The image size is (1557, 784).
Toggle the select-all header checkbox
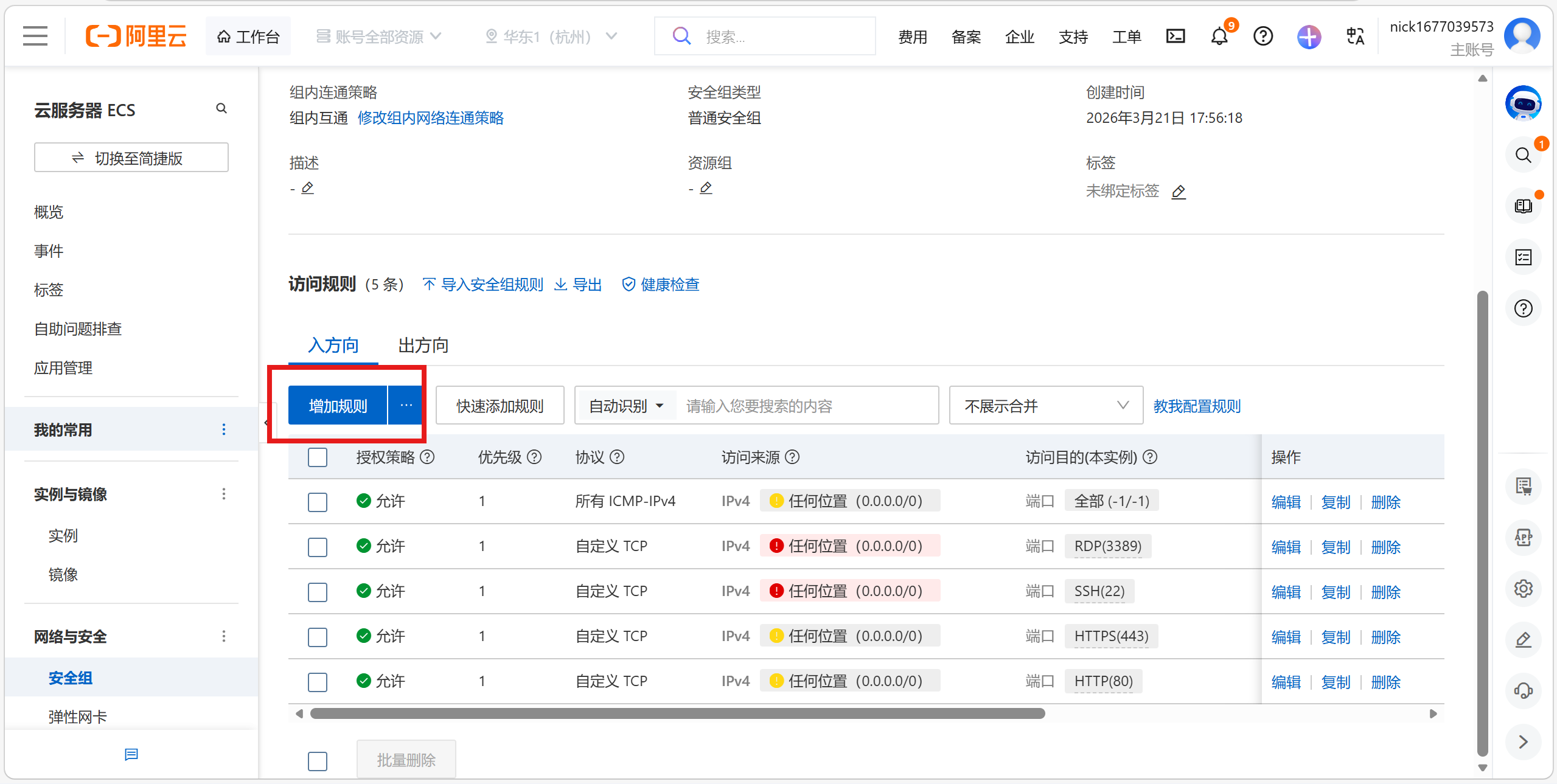tap(317, 457)
